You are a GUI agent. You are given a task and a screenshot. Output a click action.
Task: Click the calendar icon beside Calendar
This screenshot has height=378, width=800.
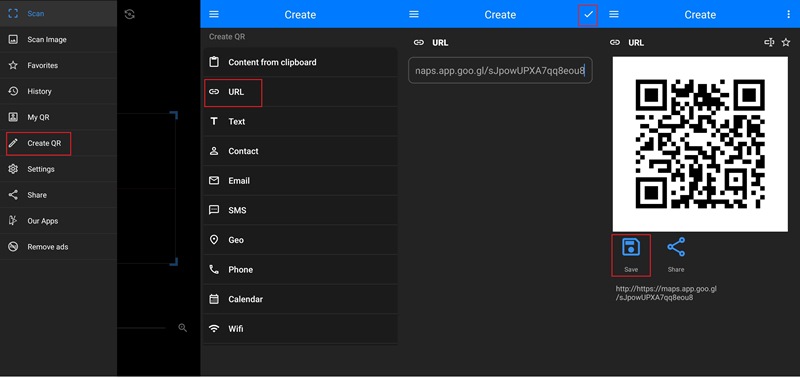tap(214, 299)
